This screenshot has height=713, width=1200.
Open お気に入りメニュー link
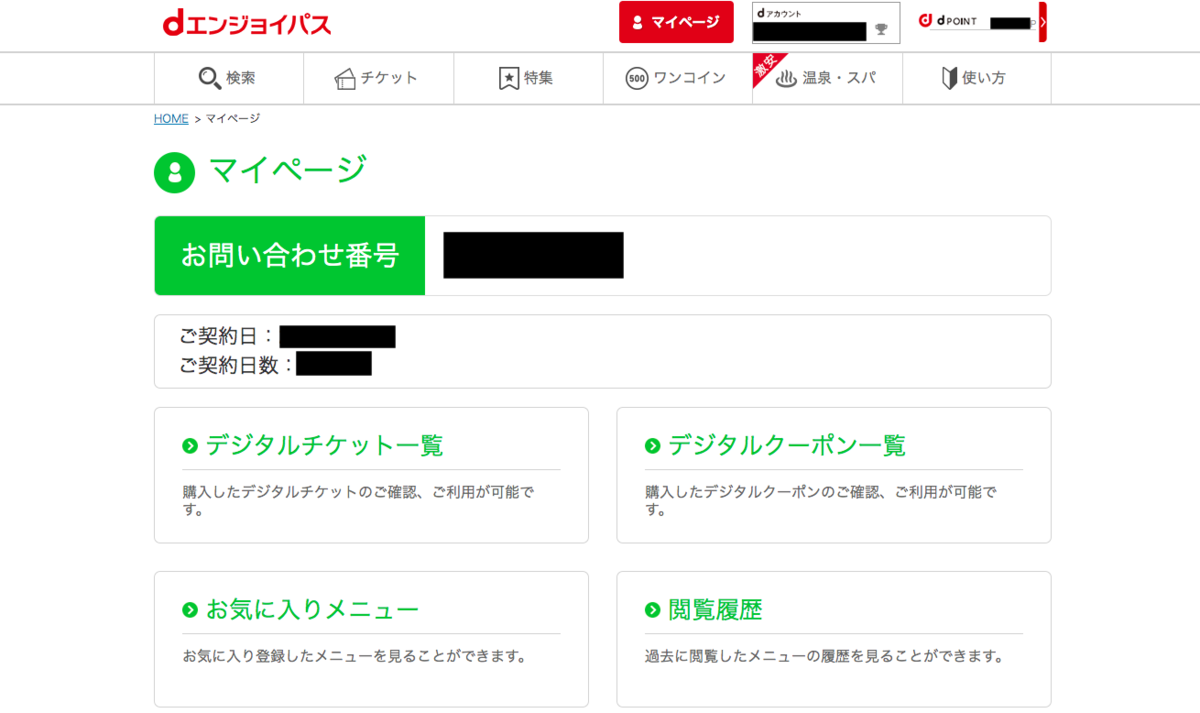[312, 609]
